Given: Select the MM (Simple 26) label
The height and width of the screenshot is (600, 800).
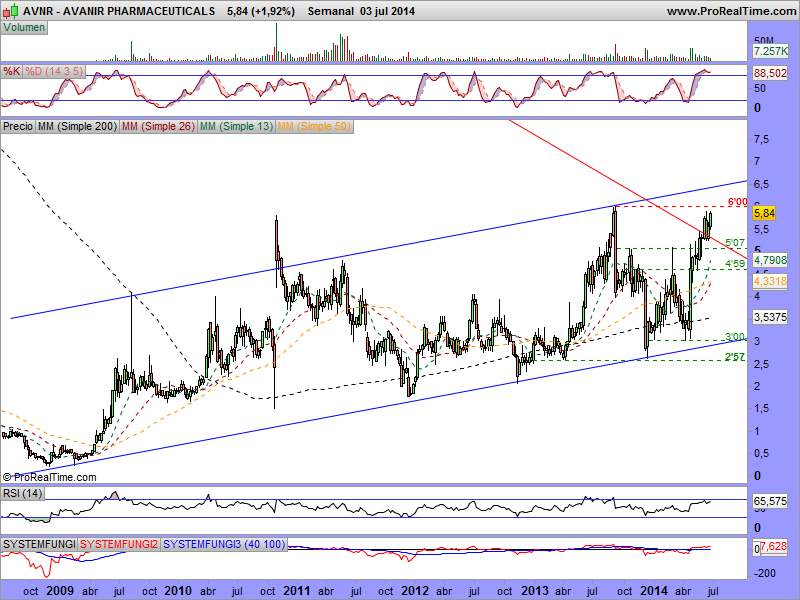Looking at the screenshot, I should click(x=158, y=126).
